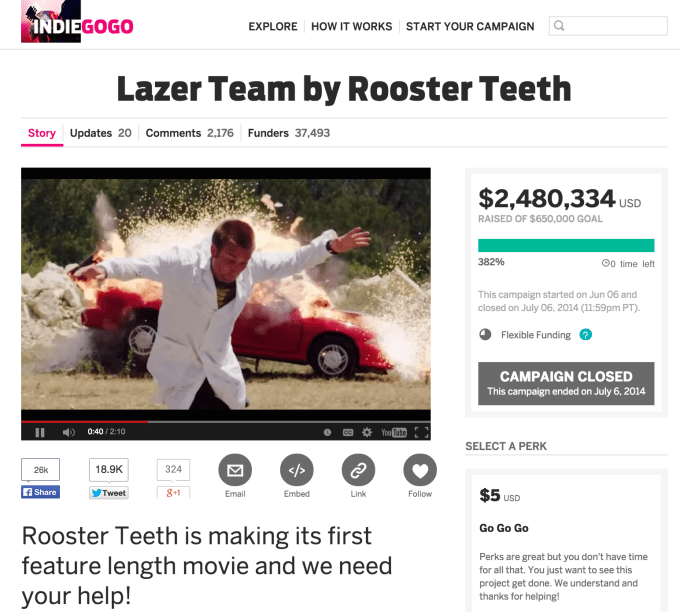Open the Funders tab

[289, 133]
